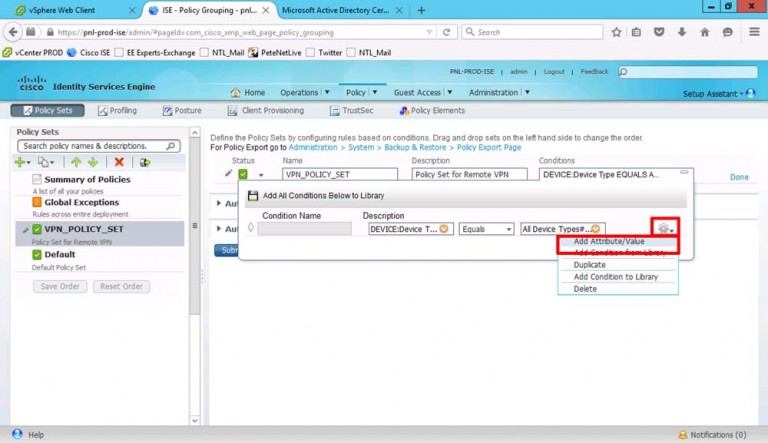
Task: Open the Pocket icon in browser toolbar
Action: point(659,32)
